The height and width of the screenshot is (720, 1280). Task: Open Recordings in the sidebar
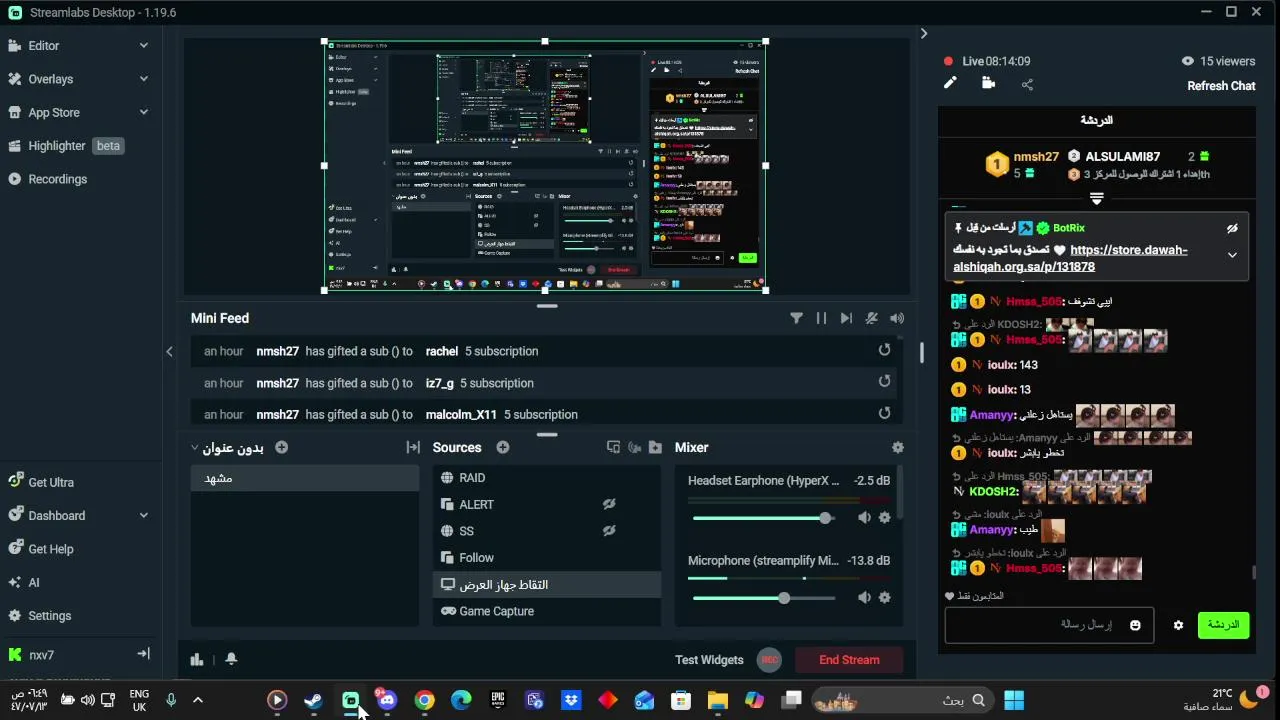point(57,179)
